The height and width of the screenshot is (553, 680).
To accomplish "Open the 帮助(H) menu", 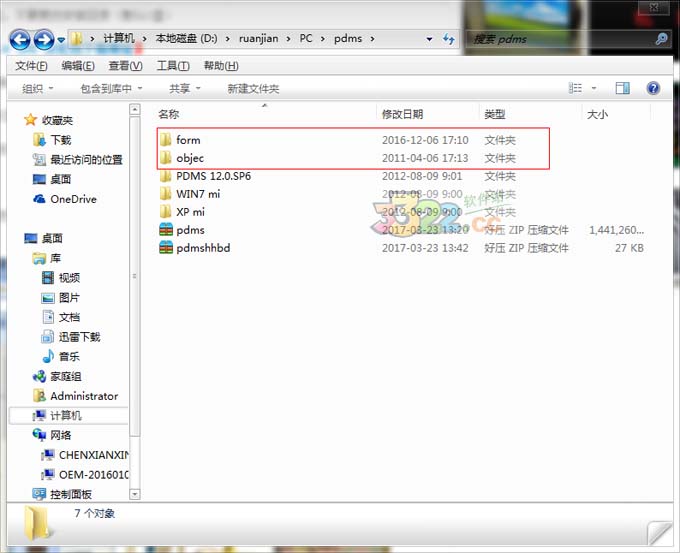I will (x=221, y=65).
